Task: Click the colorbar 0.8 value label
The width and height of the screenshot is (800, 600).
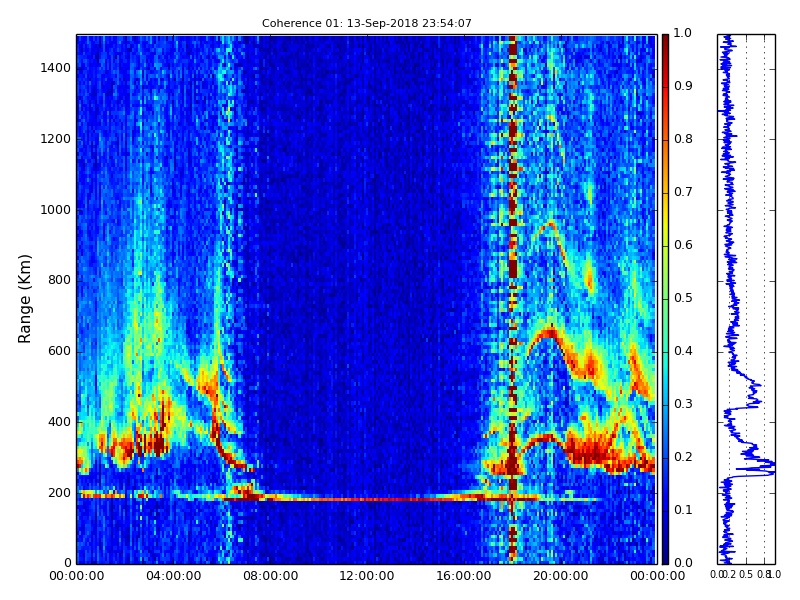Action: pyautogui.click(x=683, y=139)
